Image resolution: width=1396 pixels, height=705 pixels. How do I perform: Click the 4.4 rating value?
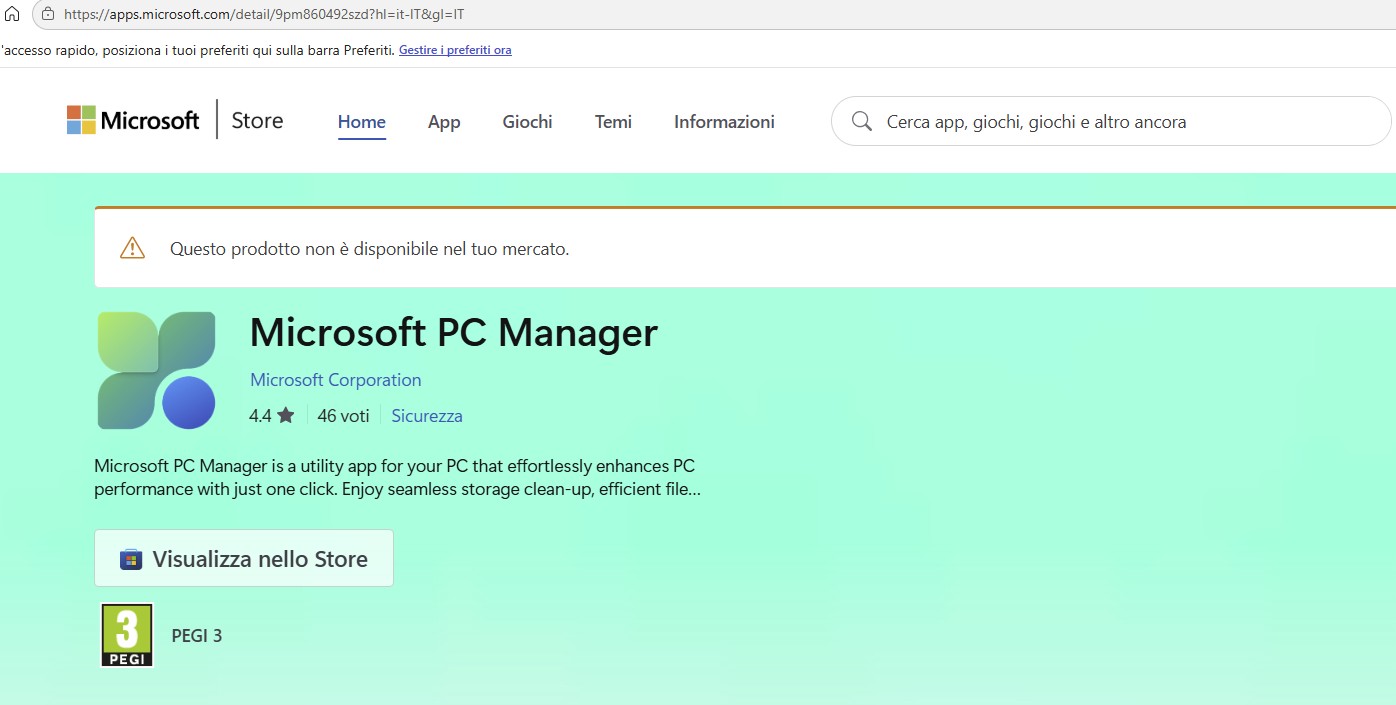[x=260, y=416]
